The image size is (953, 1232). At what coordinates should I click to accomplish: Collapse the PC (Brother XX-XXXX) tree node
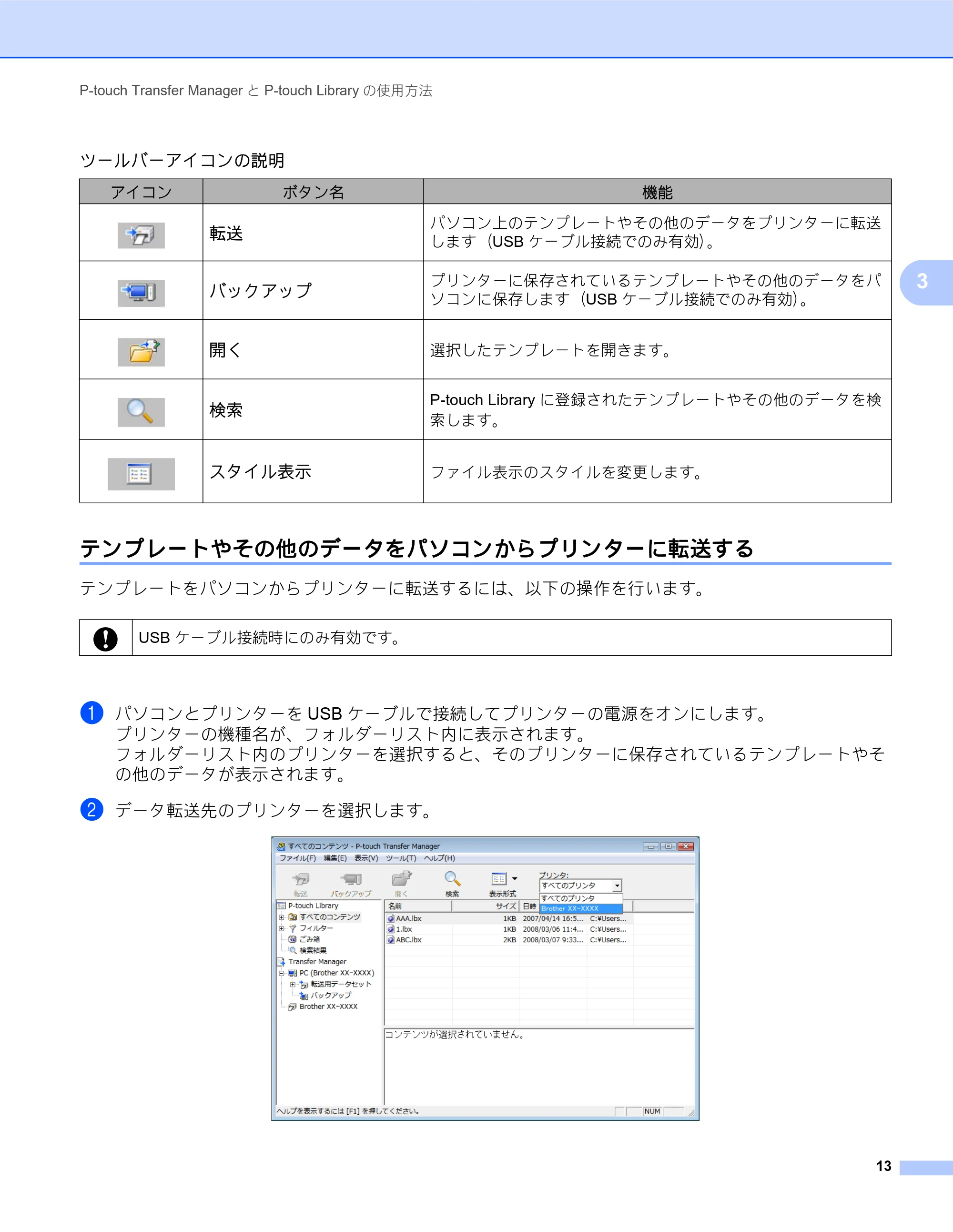click(282, 973)
